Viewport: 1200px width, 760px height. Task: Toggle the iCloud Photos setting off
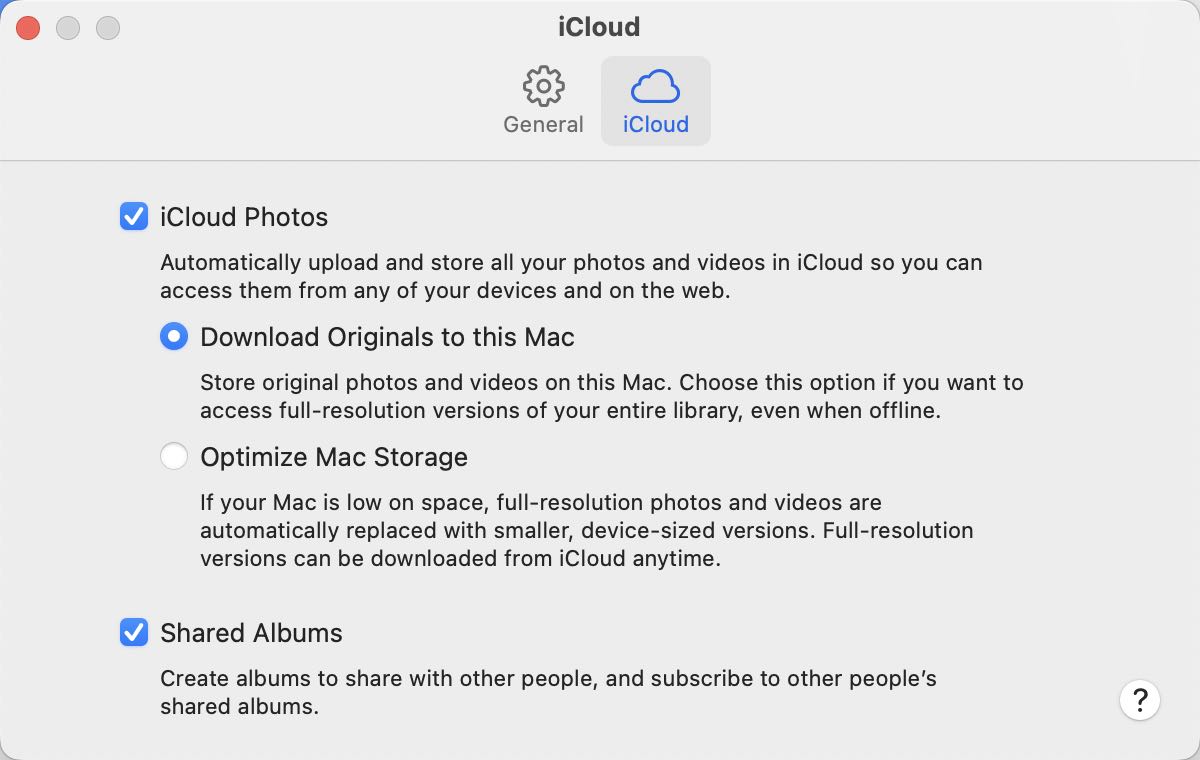(133, 216)
